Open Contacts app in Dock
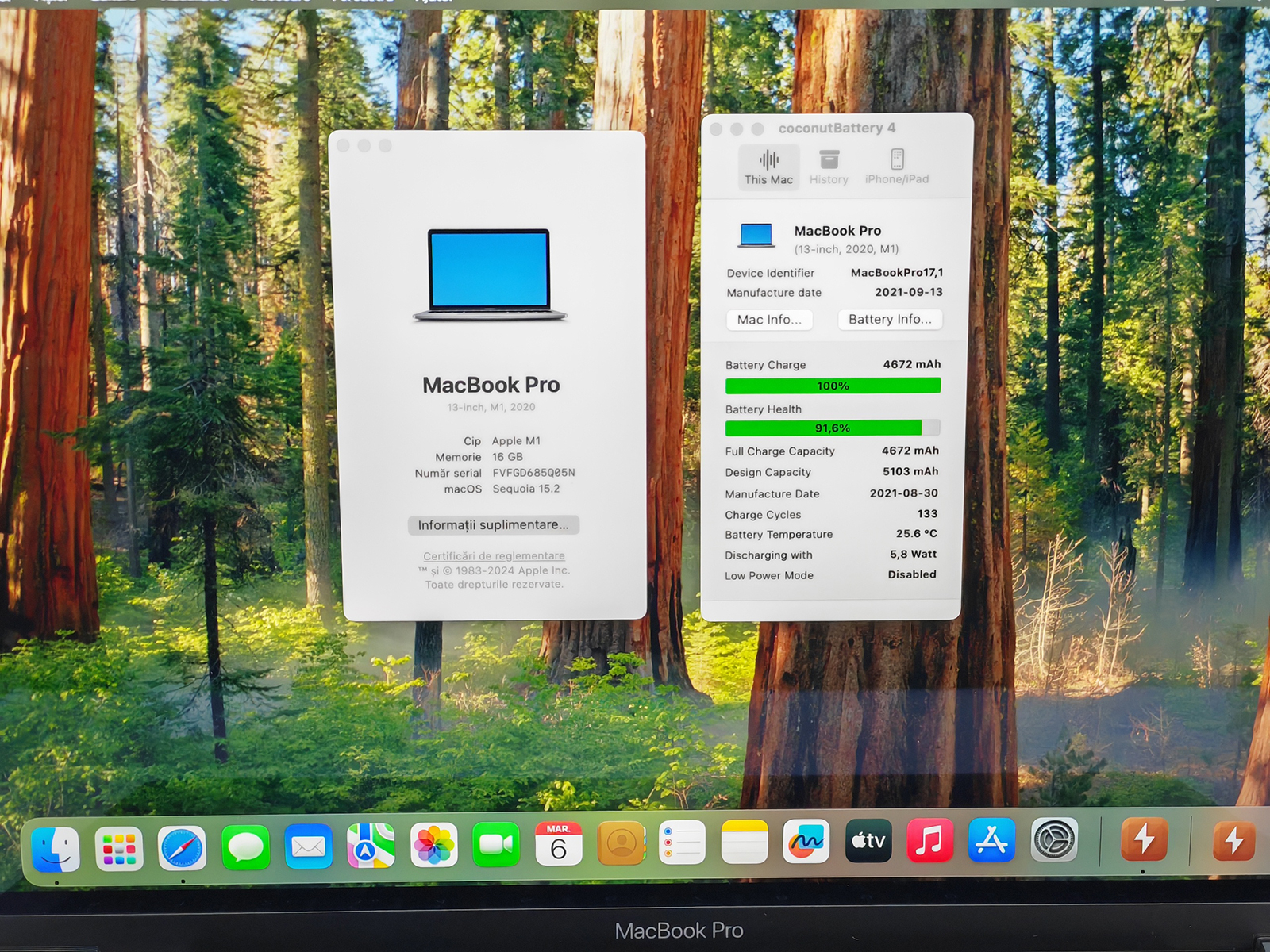Screen dimensions: 1270x952 622,843
